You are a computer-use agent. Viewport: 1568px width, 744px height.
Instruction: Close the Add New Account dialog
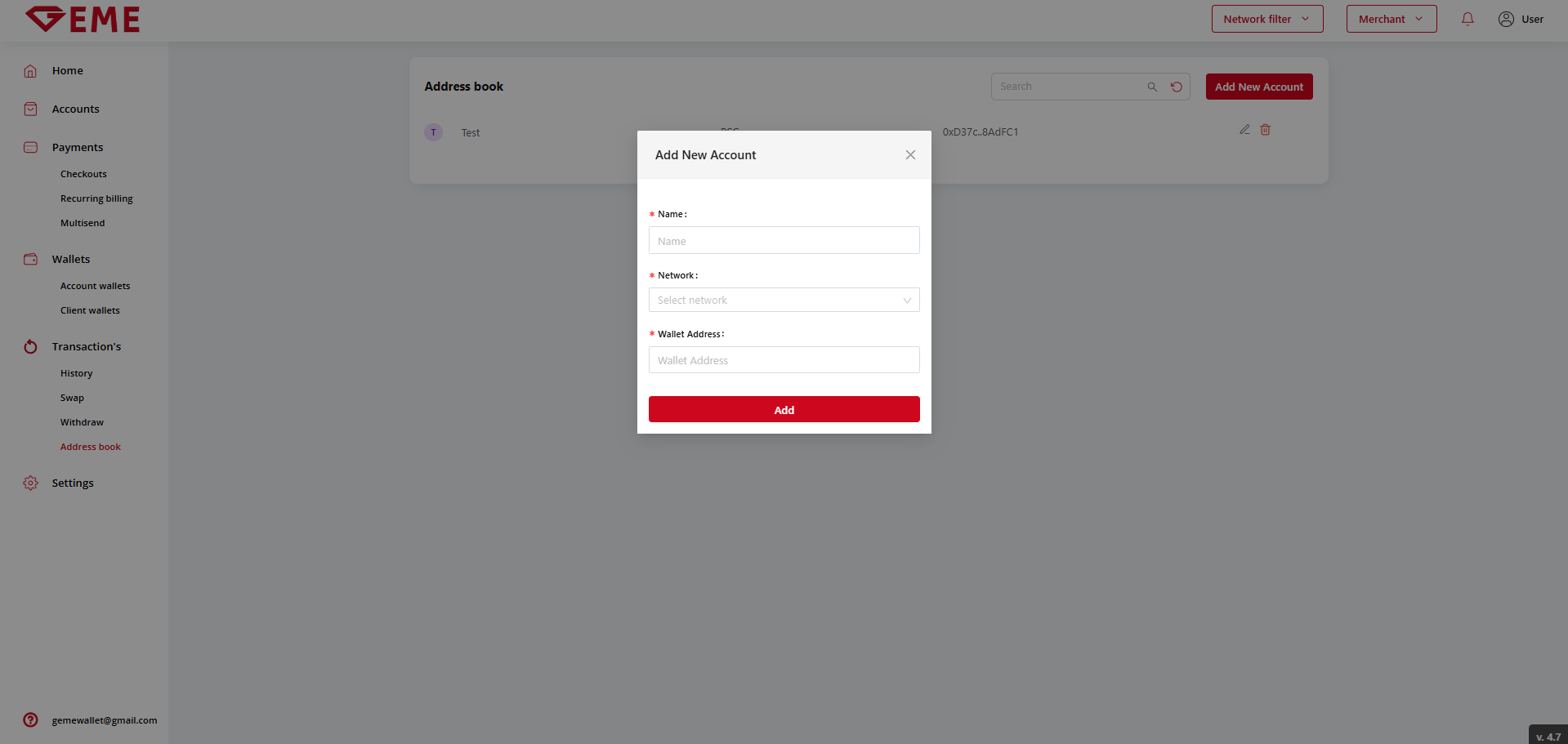[910, 155]
